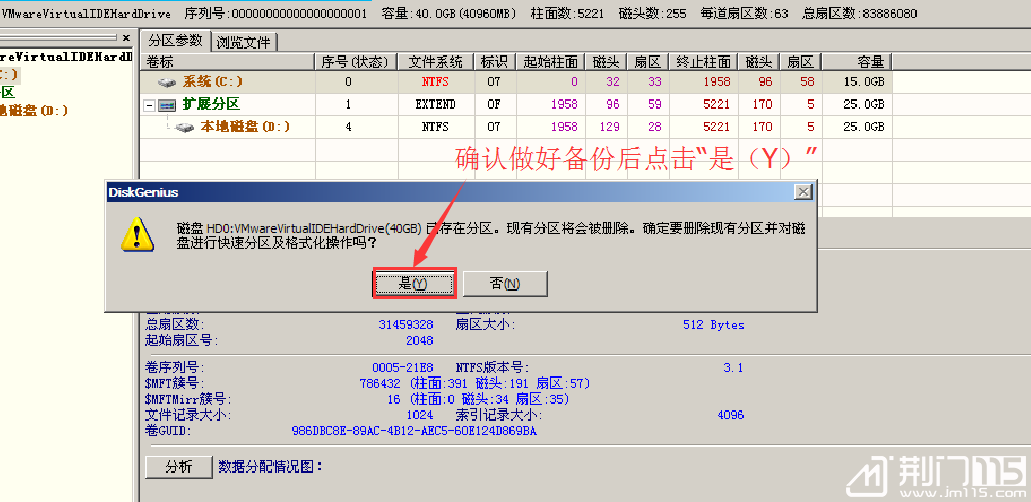Click the $MFT簇号 value 786432
Screen dimensions: 1031x502
point(380,383)
